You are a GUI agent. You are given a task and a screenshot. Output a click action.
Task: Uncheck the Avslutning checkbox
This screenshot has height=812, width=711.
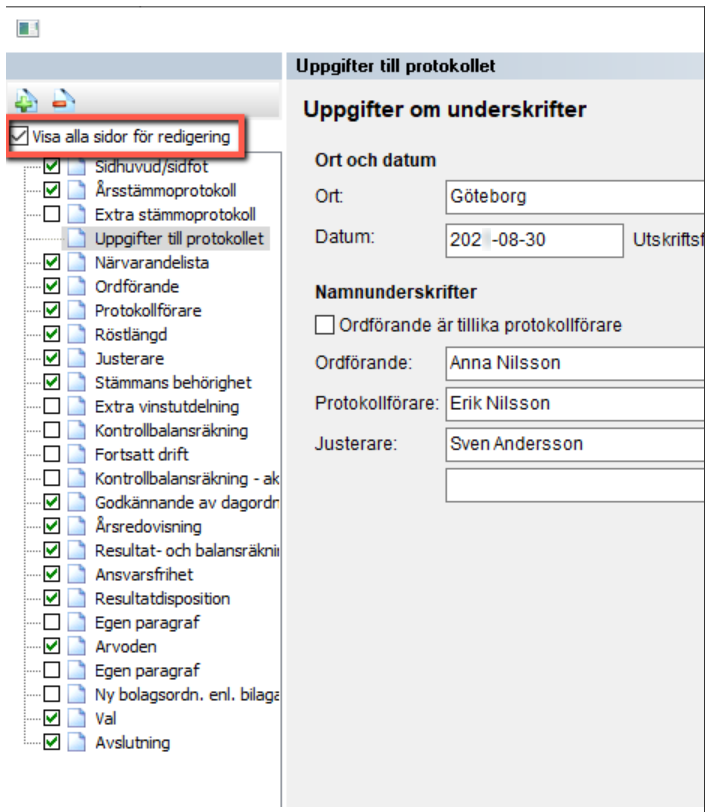click(x=52, y=742)
